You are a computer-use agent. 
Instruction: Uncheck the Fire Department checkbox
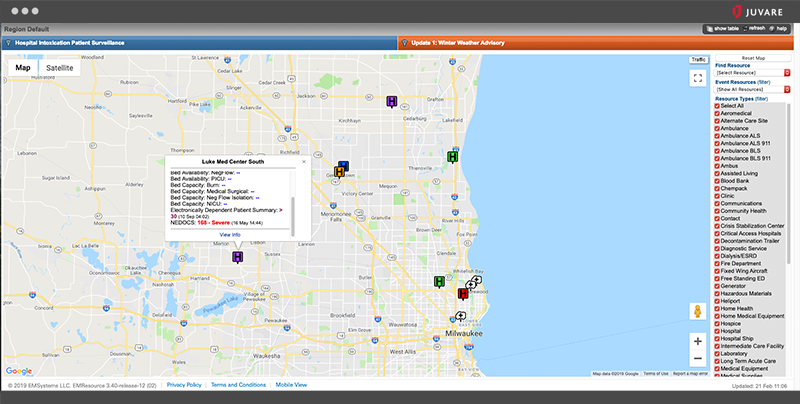(717, 263)
